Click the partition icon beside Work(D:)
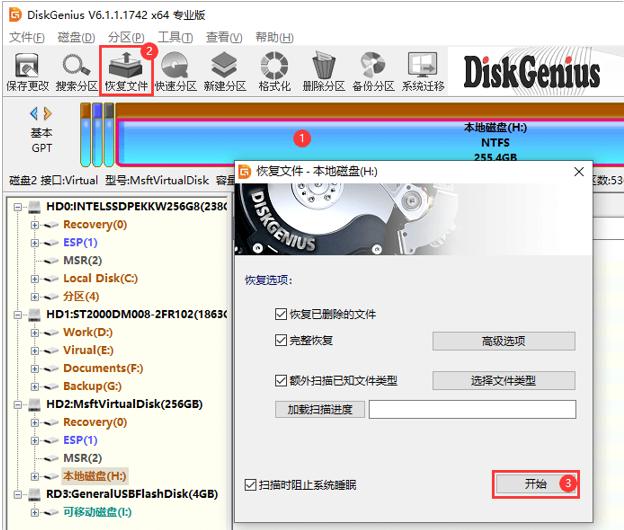This screenshot has height=530, width=624. click(51, 333)
